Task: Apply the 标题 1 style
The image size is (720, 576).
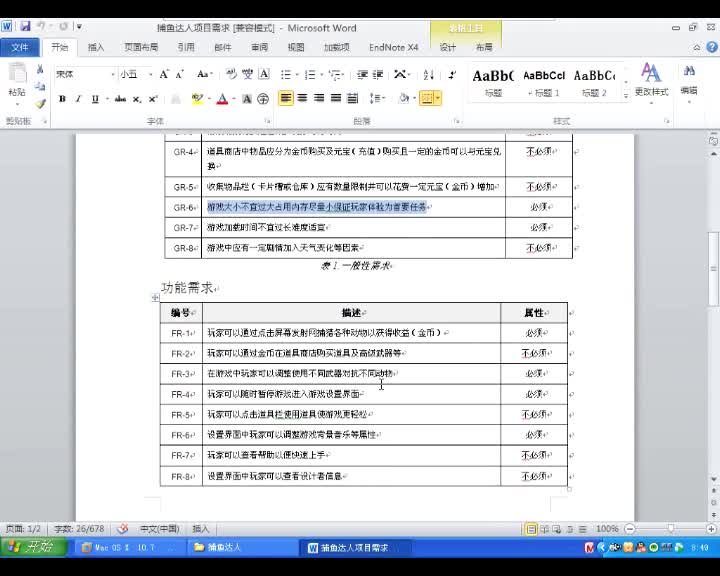Action: point(544,80)
